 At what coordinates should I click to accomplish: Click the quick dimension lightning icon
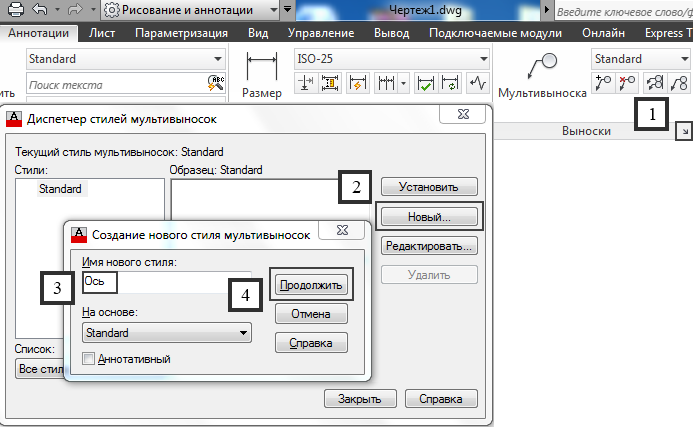pyautogui.click(x=358, y=83)
